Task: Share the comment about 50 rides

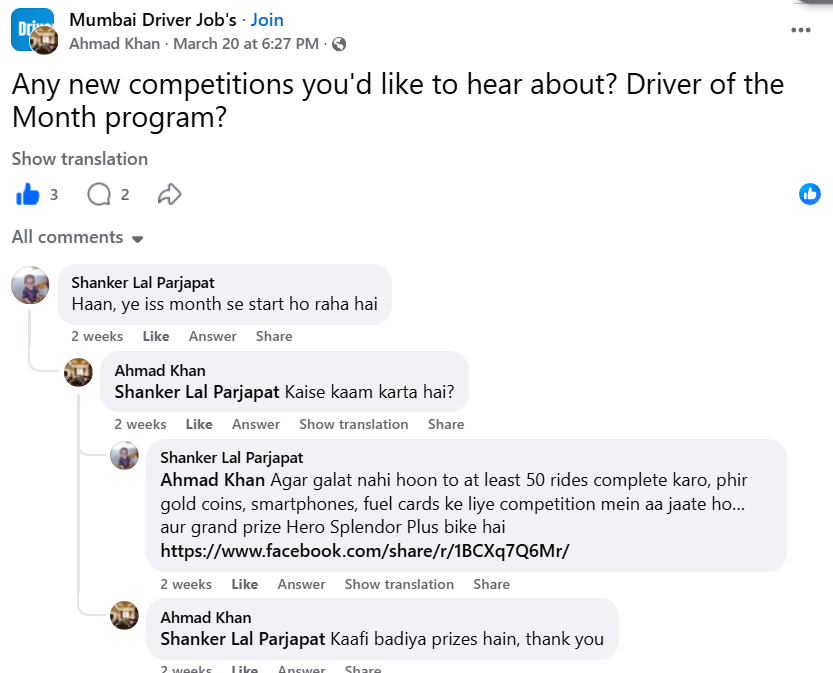Action: click(492, 584)
